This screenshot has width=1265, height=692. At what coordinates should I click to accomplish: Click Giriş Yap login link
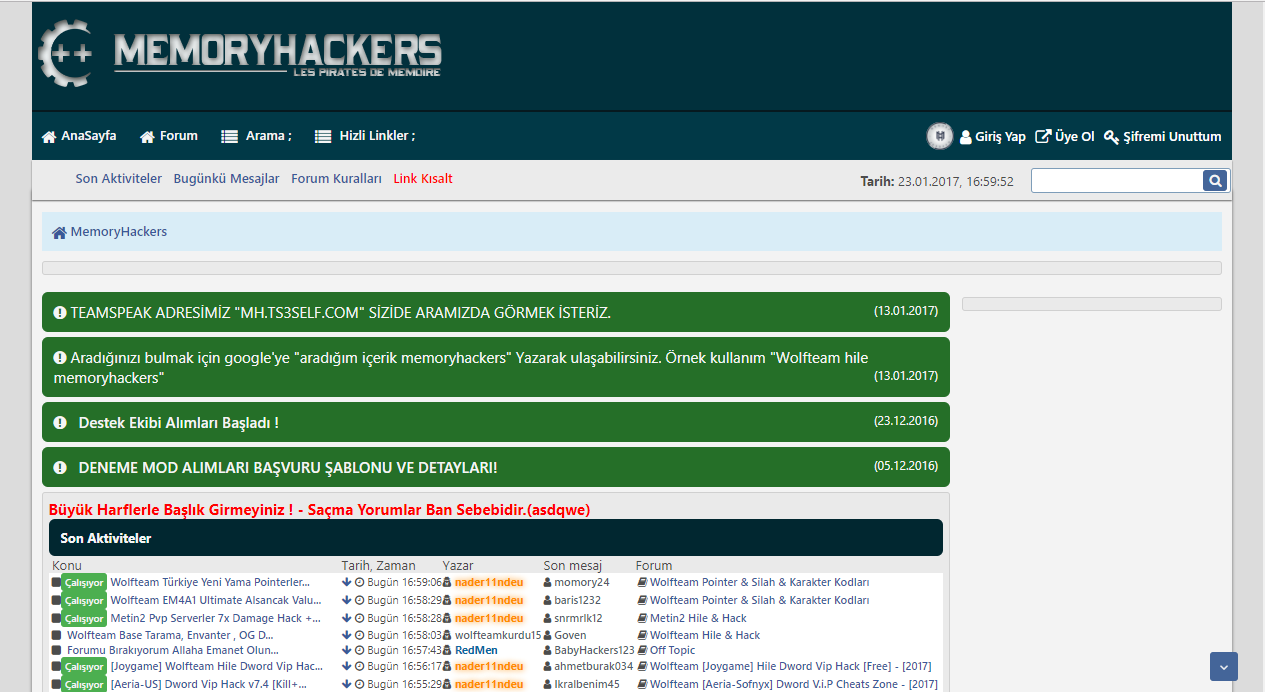click(993, 137)
